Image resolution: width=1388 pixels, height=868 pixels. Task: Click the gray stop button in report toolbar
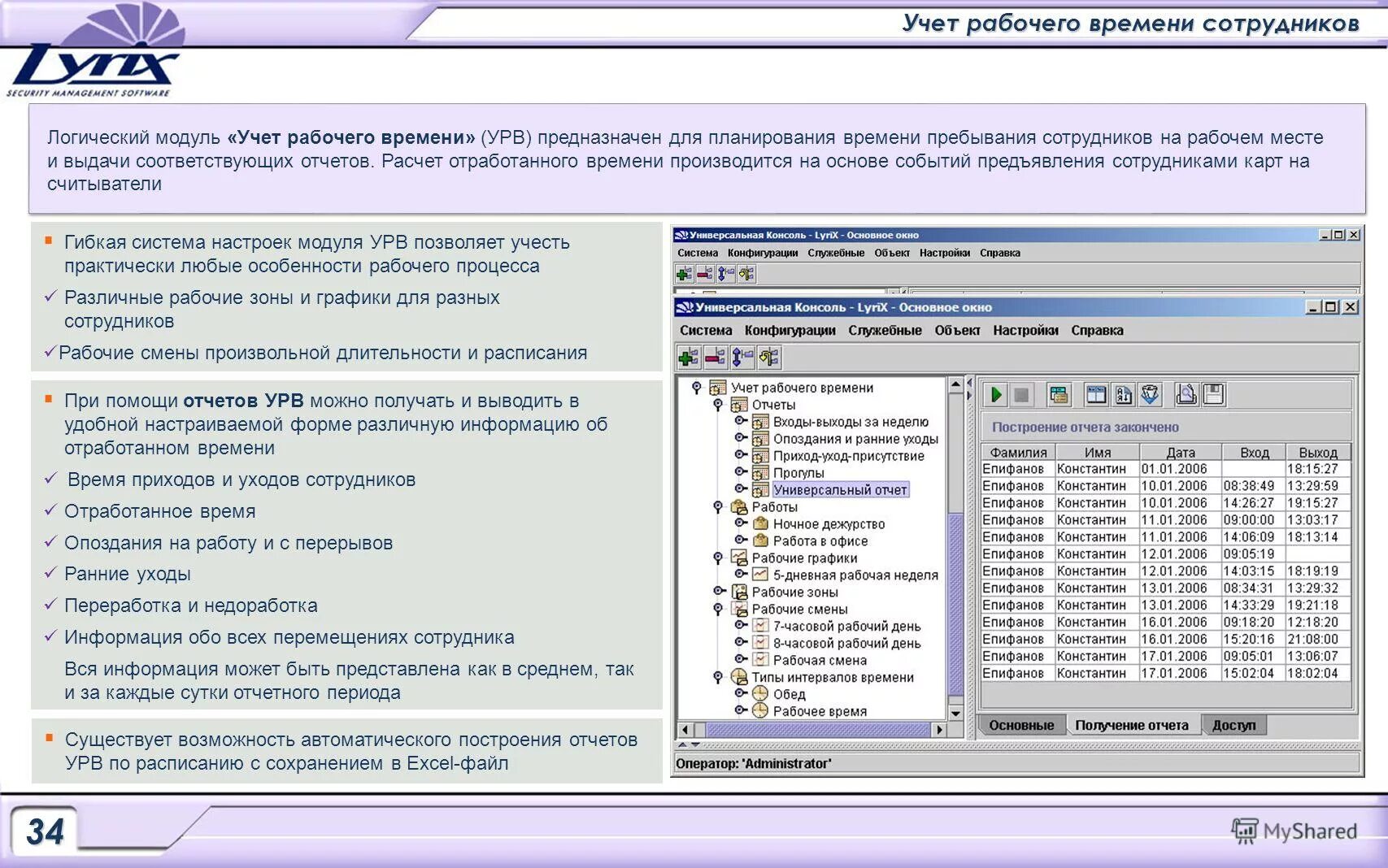pos(1021,395)
